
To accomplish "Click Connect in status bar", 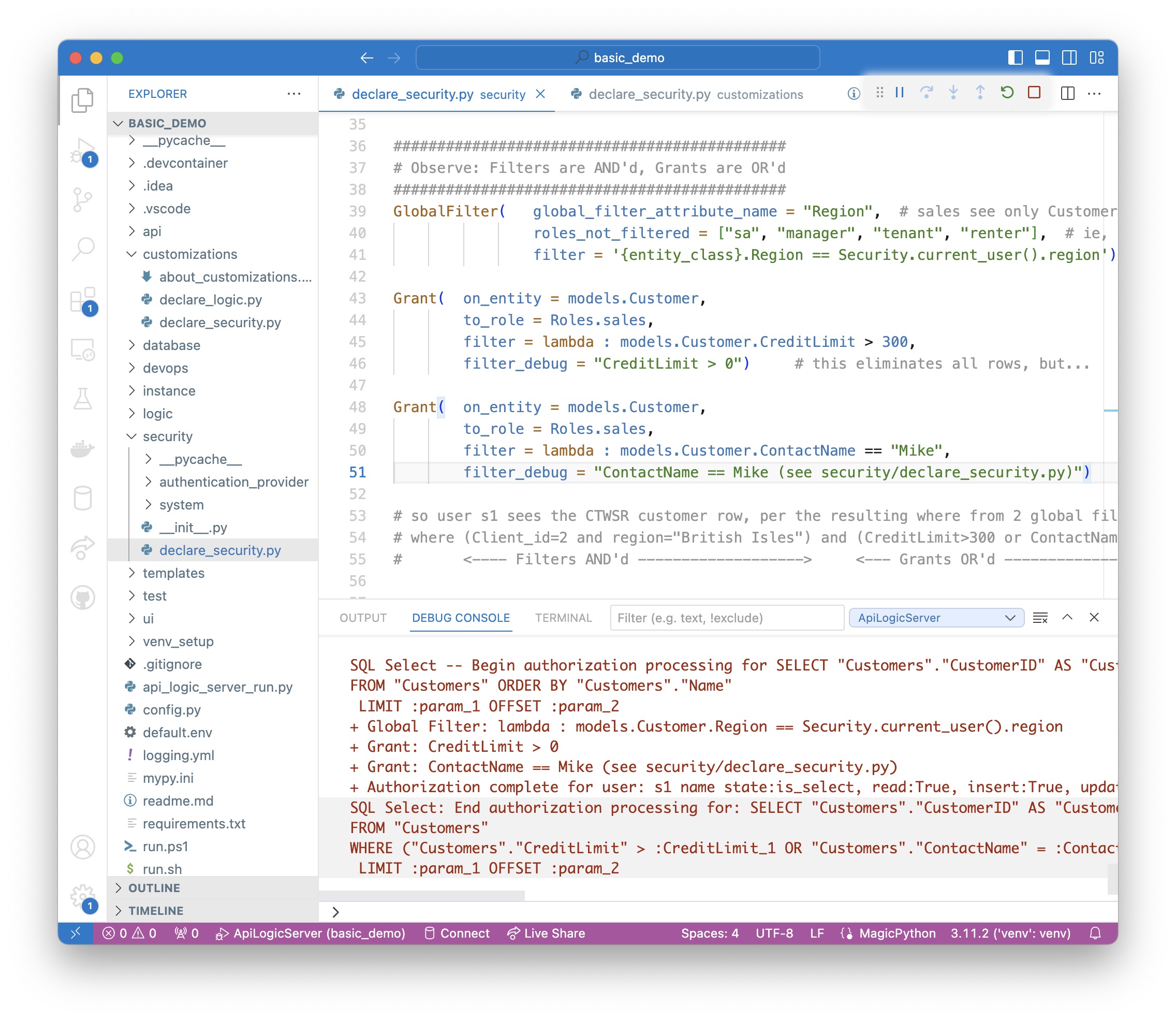I will (x=457, y=934).
